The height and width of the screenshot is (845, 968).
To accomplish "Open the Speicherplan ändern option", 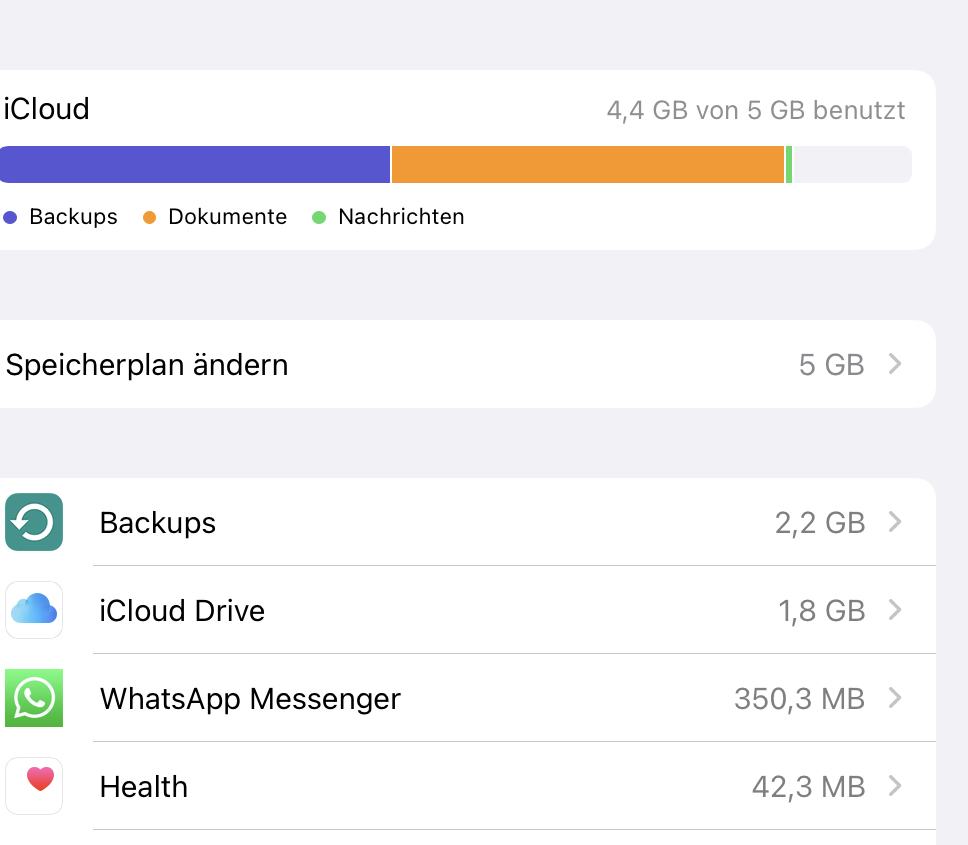I will pyautogui.click(x=147, y=365).
